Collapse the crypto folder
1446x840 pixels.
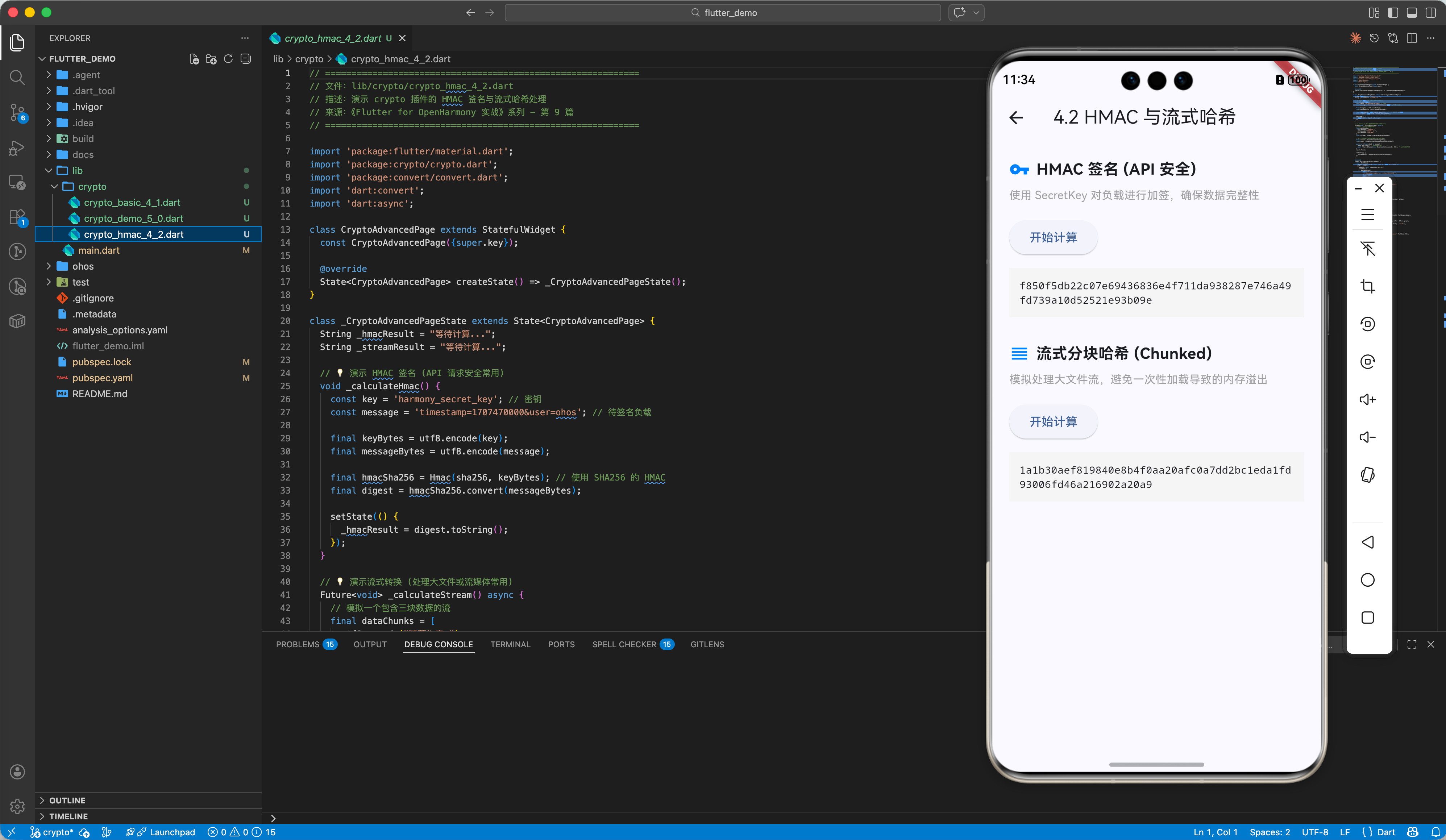(x=92, y=187)
